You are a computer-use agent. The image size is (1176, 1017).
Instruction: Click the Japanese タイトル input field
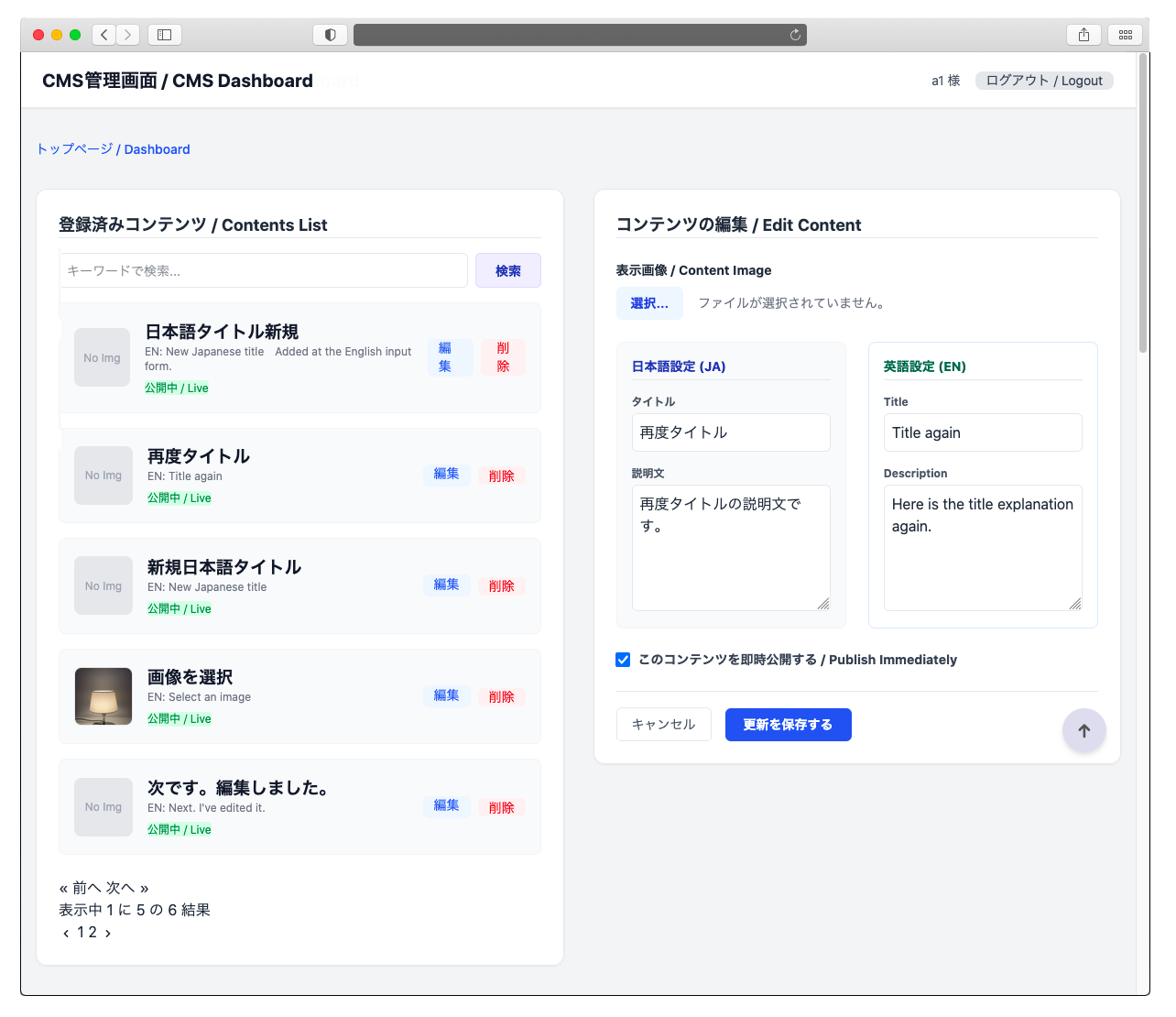point(731,432)
